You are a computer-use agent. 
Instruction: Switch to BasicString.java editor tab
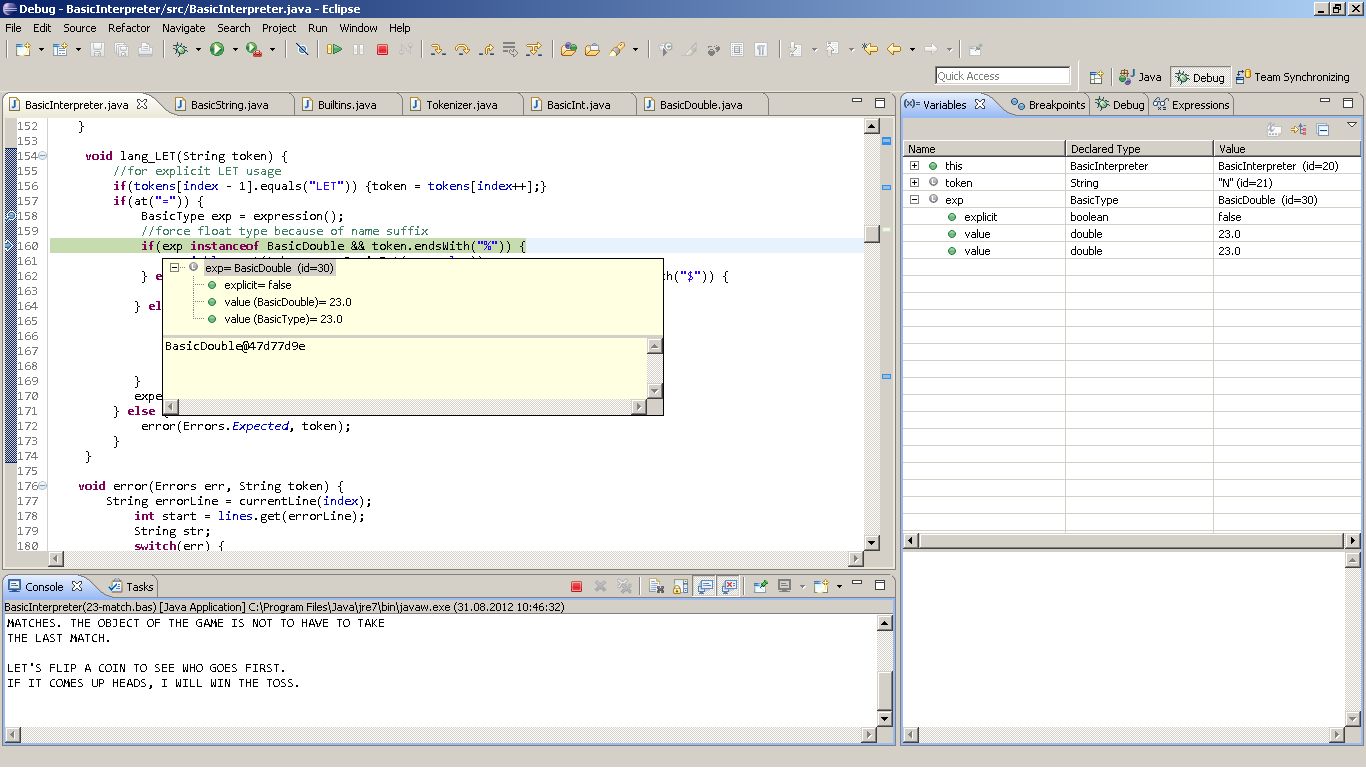[x=229, y=105]
